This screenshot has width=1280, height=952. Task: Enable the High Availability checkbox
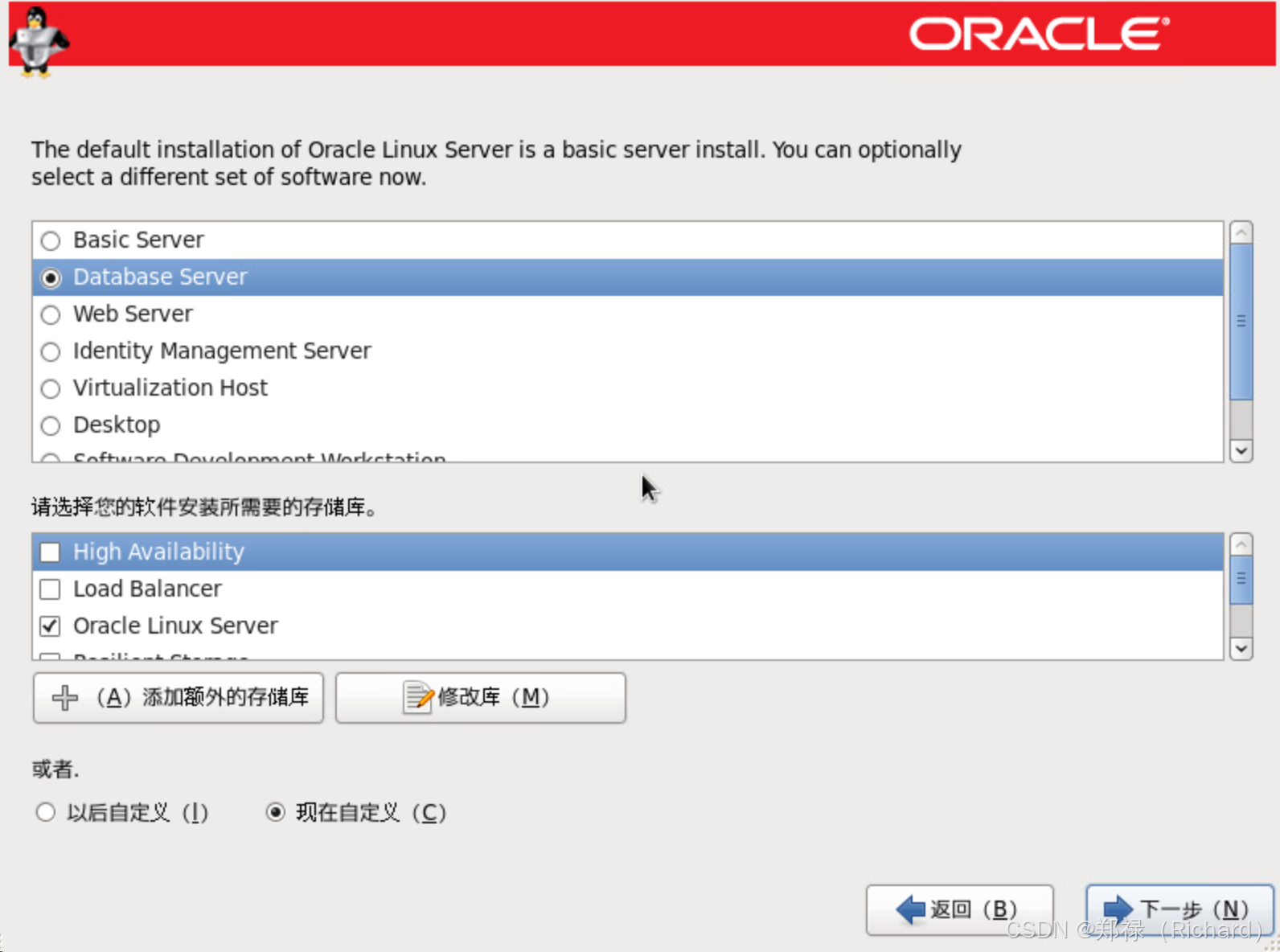click(x=50, y=552)
